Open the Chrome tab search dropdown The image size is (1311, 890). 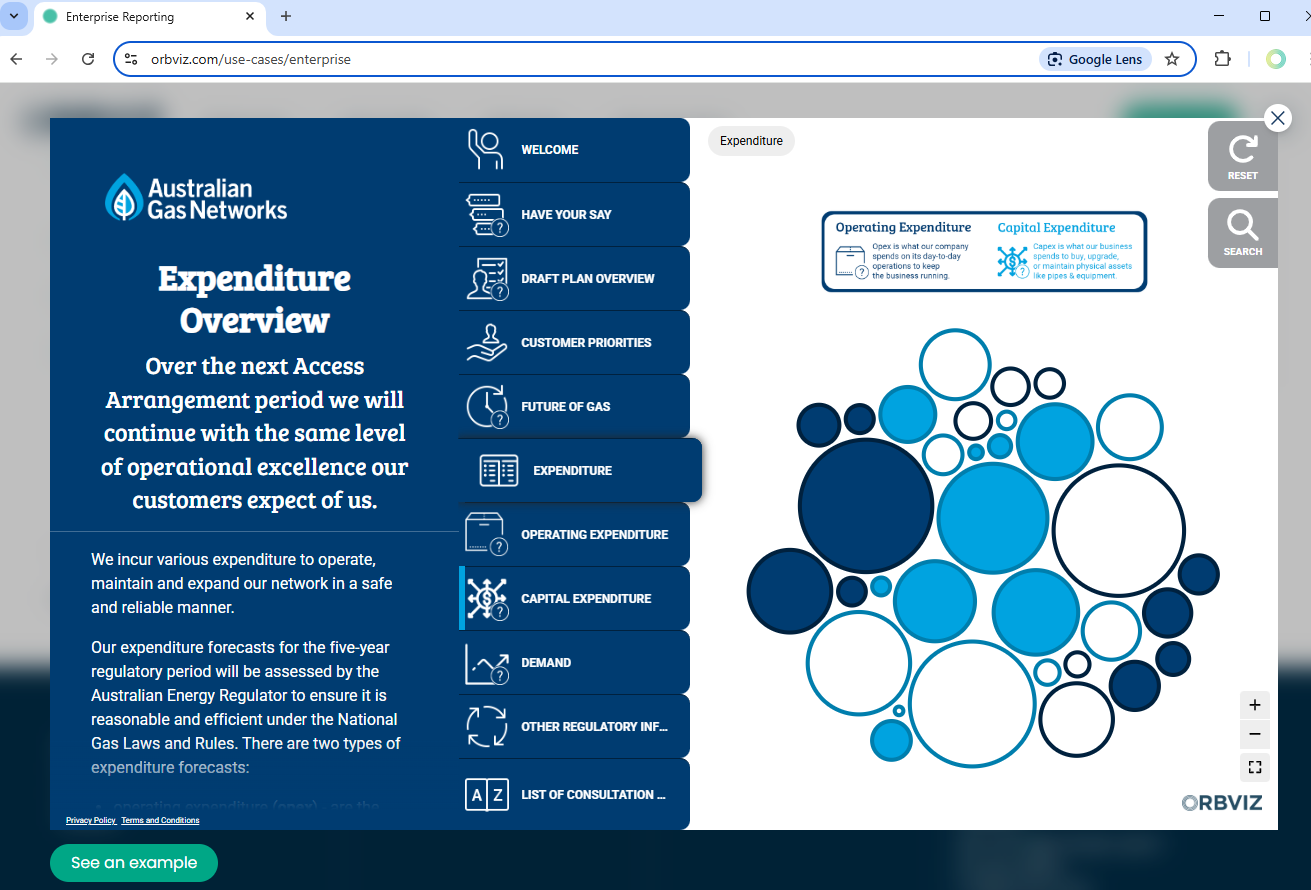coord(14,16)
